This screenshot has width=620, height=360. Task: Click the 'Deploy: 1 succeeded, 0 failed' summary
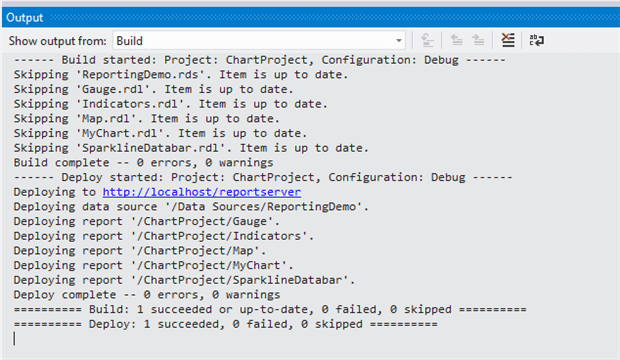[x=225, y=324]
